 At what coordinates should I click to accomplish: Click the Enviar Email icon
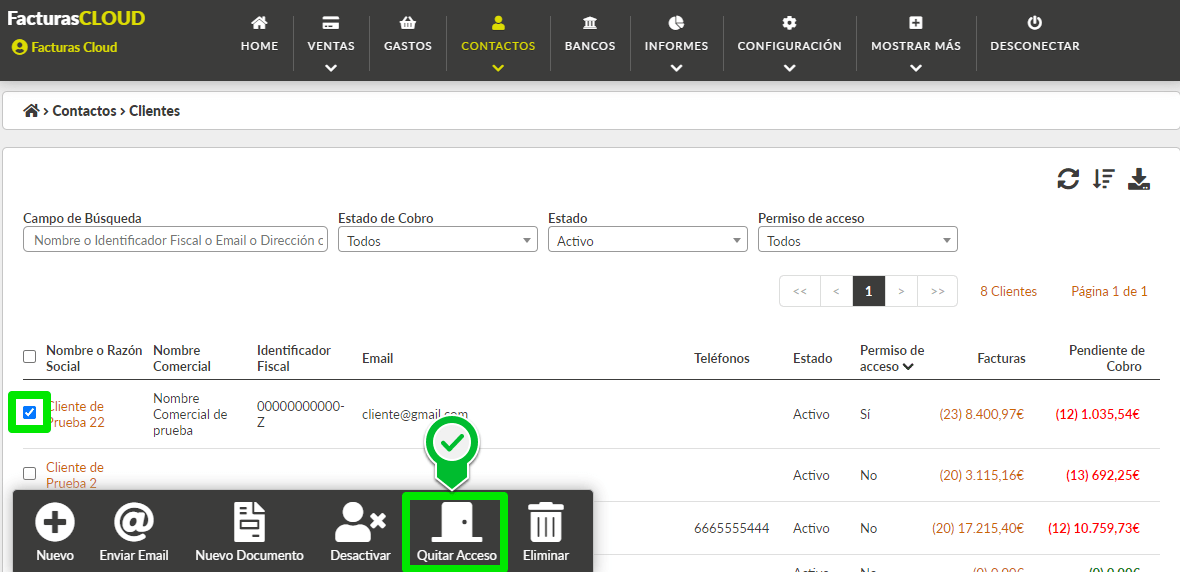(134, 522)
